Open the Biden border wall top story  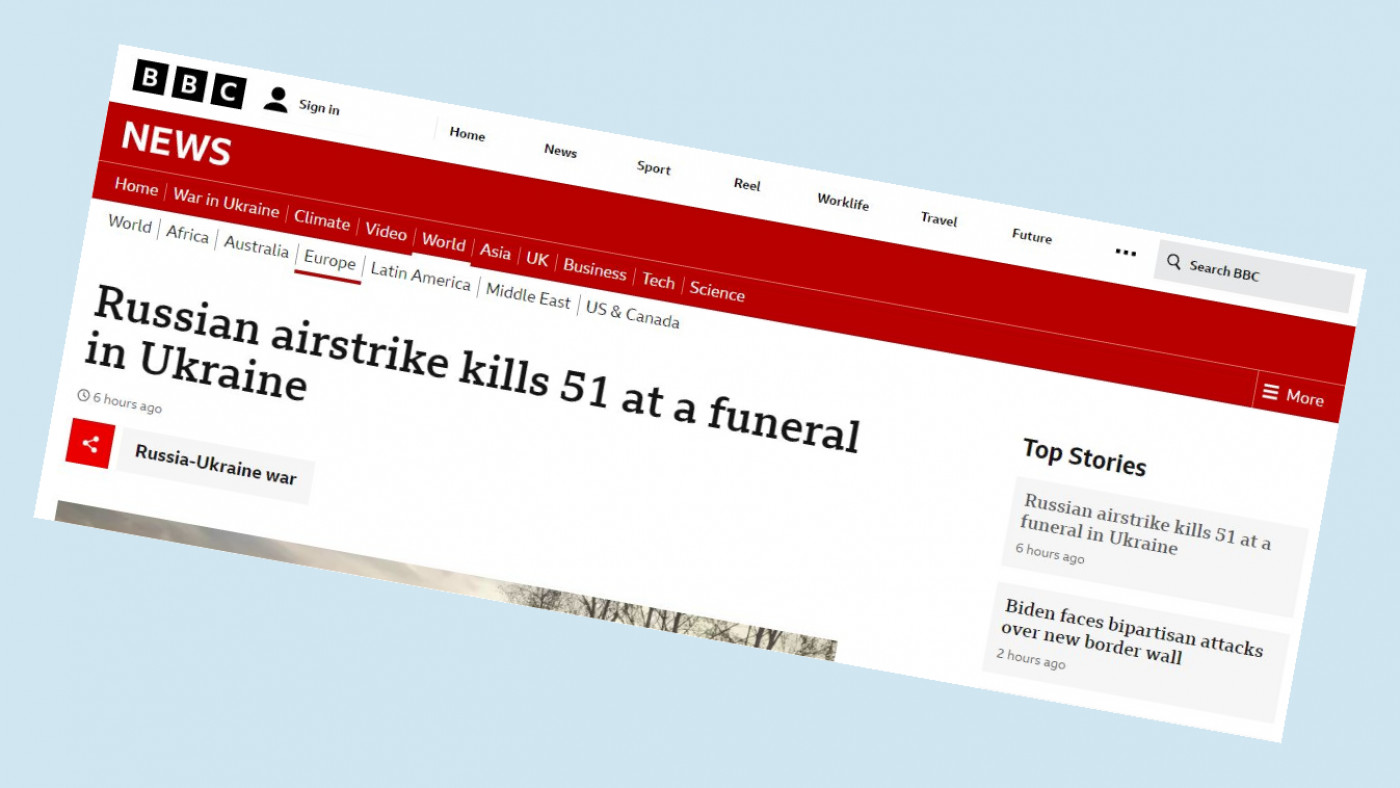tap(1132, 635)
